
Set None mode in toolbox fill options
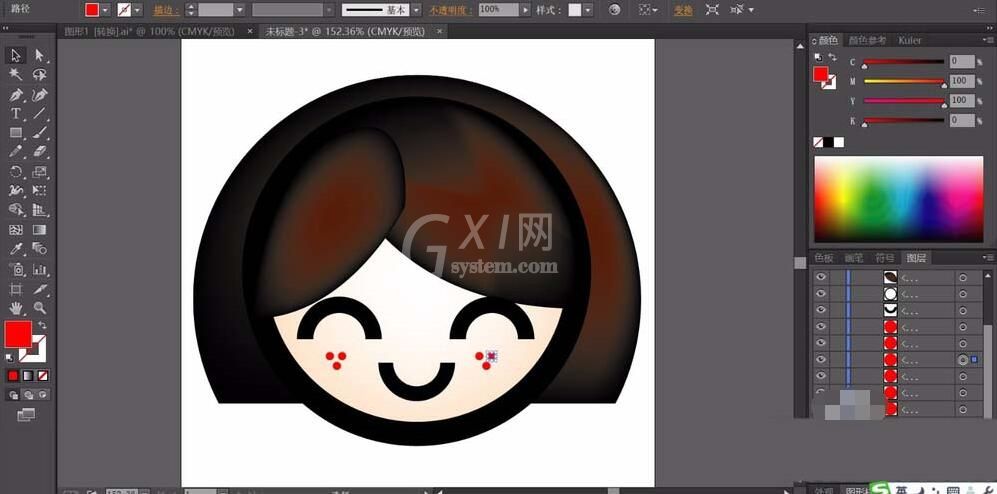pyautogui.click(x=43, y=376)
